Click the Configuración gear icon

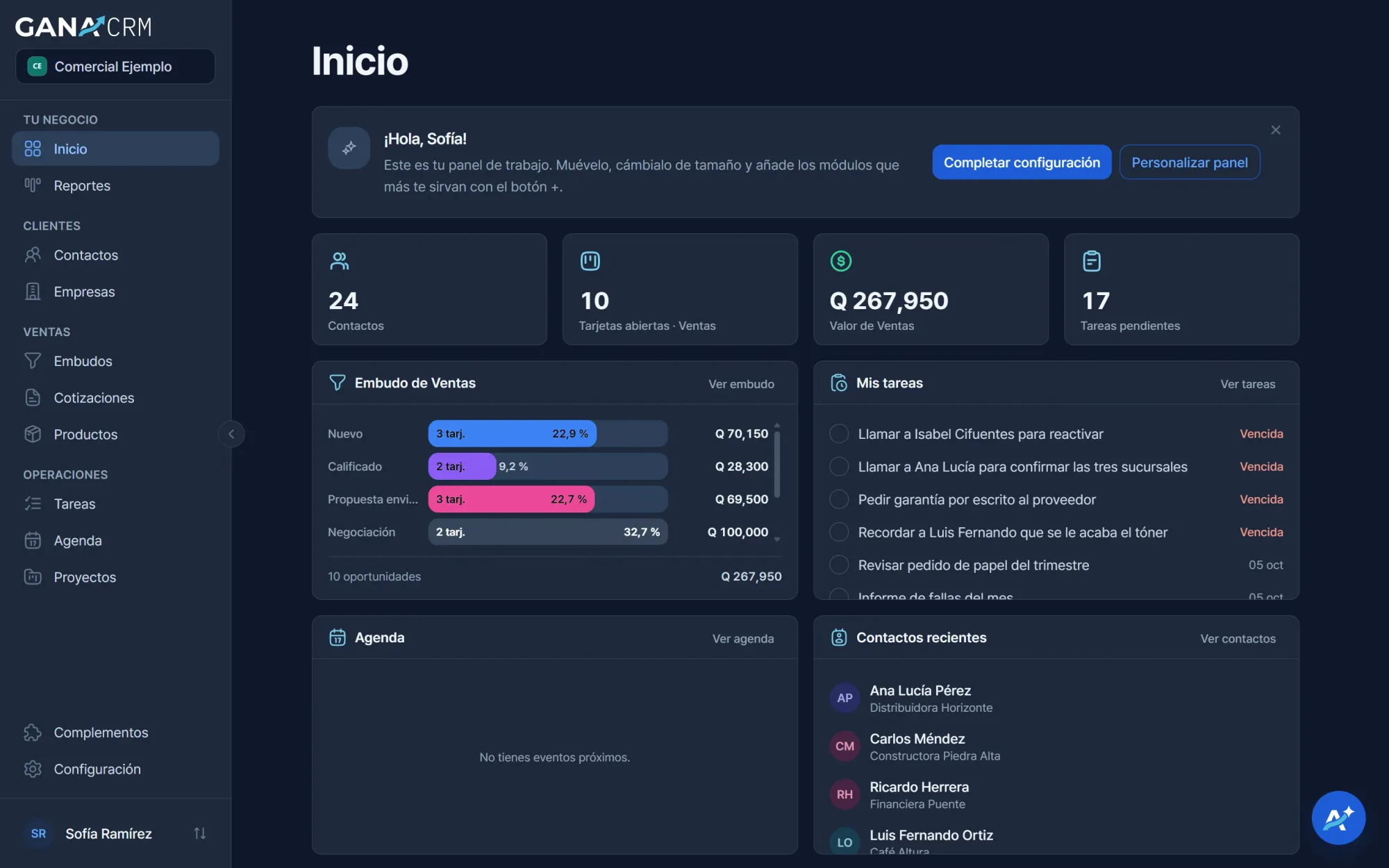(x=33, y=769)
